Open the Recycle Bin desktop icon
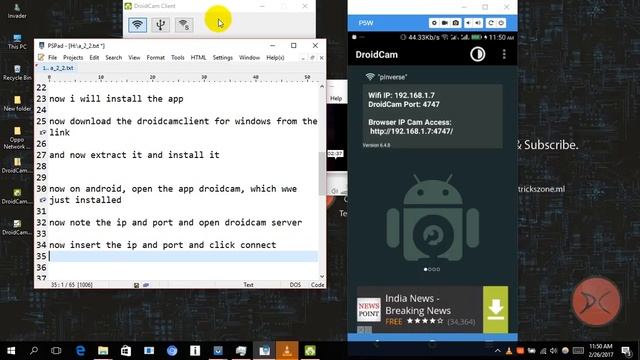This screenshot has width=640, height=360. 17,73
